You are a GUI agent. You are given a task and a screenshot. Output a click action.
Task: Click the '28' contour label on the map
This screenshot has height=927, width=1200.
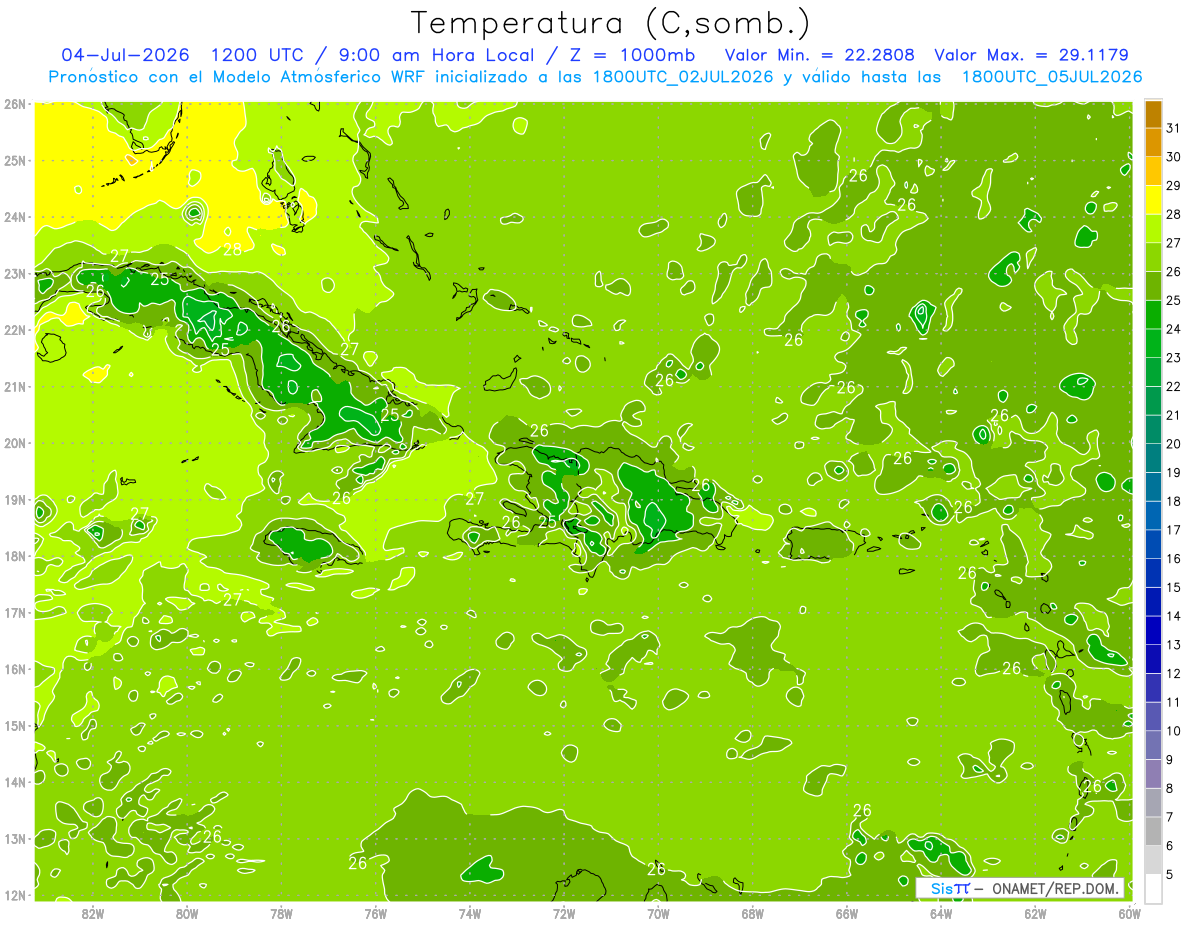coord(233,250)
